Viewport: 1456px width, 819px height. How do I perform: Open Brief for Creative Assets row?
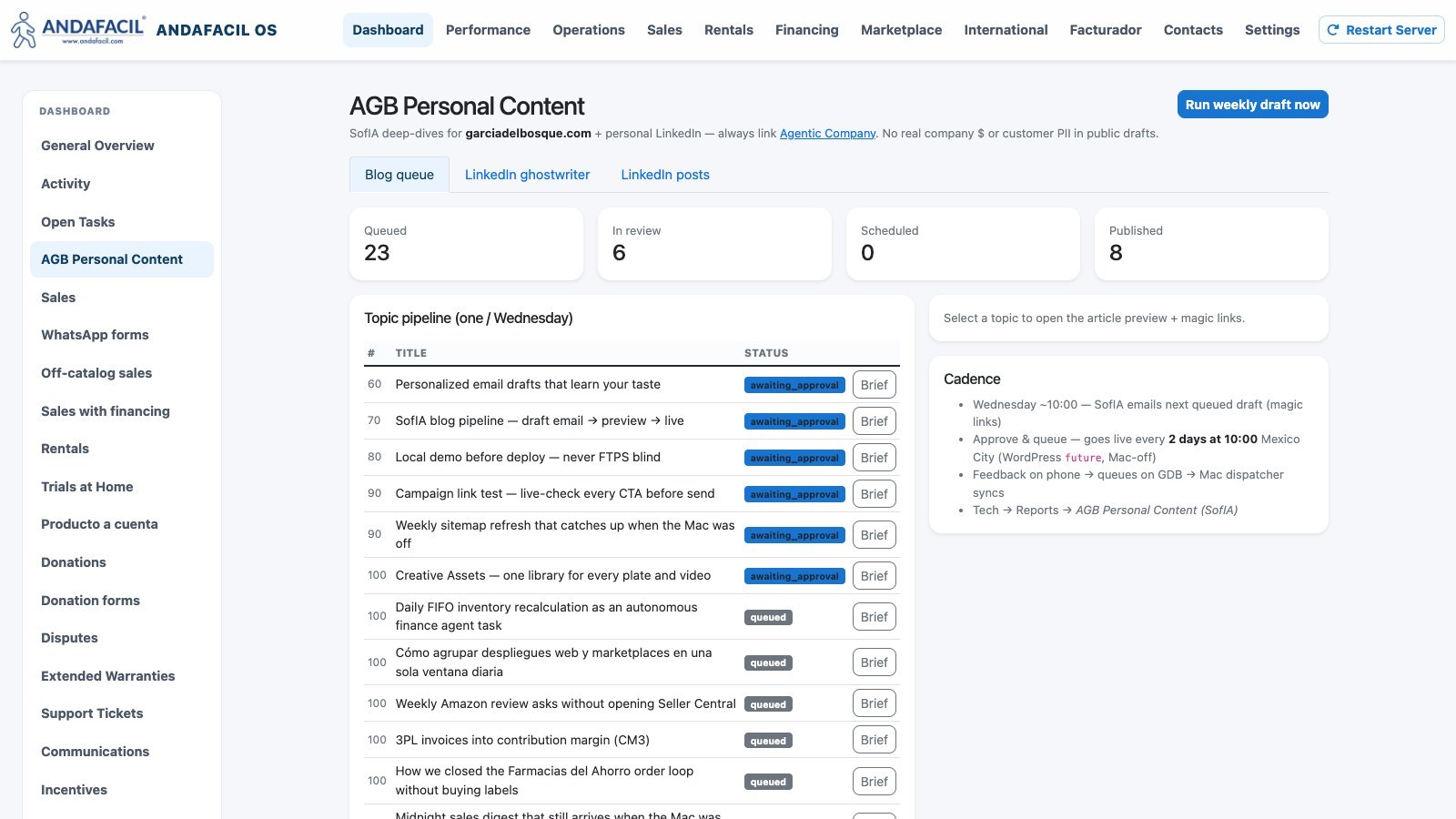[x=875, y=576]
